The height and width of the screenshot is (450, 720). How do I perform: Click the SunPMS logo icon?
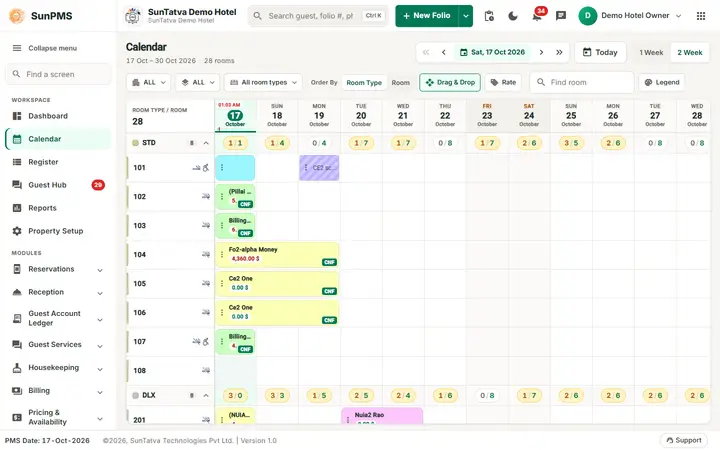tap(17, 16)
